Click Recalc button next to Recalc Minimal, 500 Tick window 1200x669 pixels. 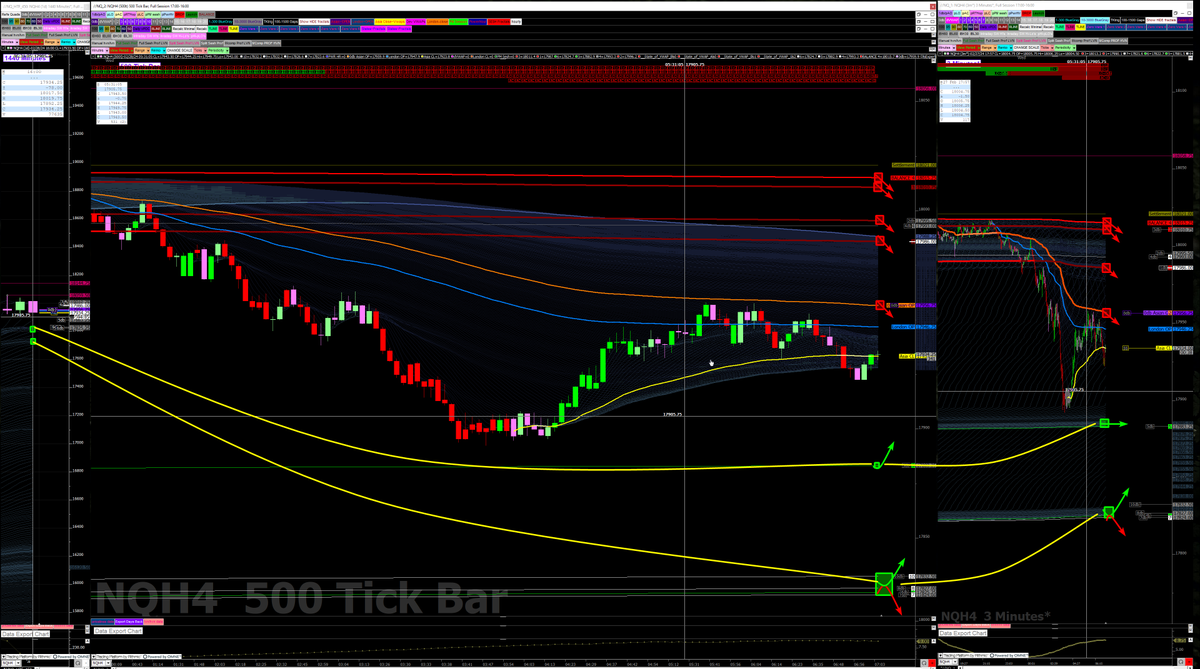point(201,28)
